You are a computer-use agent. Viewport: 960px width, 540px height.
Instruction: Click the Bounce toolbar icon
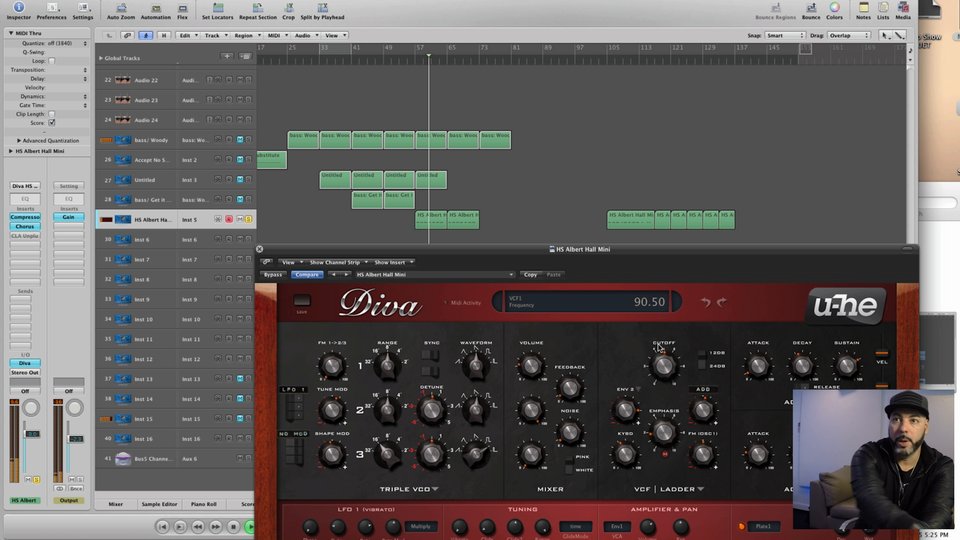[x=811, y=7]
